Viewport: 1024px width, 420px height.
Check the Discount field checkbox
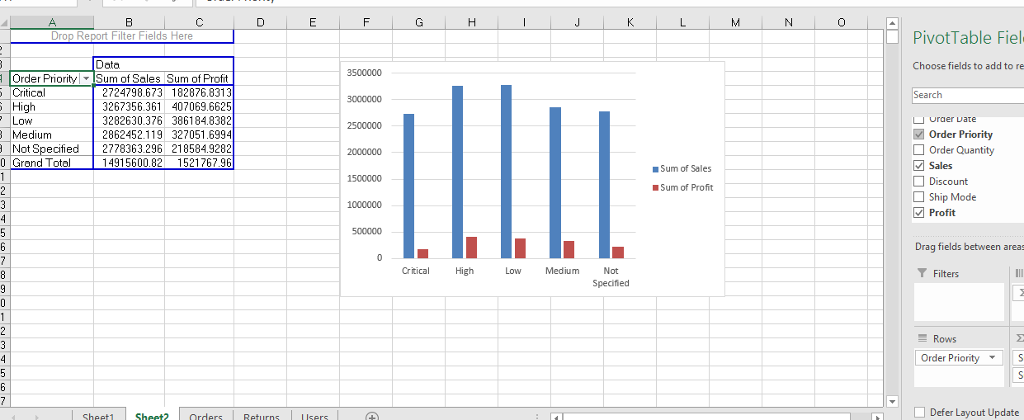(919, 182)
